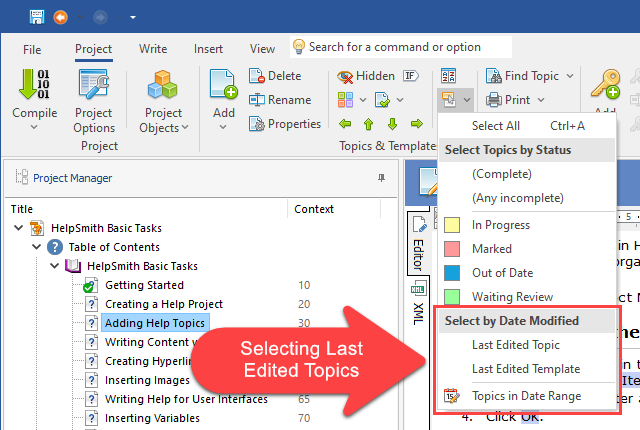Expand the Compile dropdown arrow
The height and width of the screenshot is (430, 640).
[34, 127]
